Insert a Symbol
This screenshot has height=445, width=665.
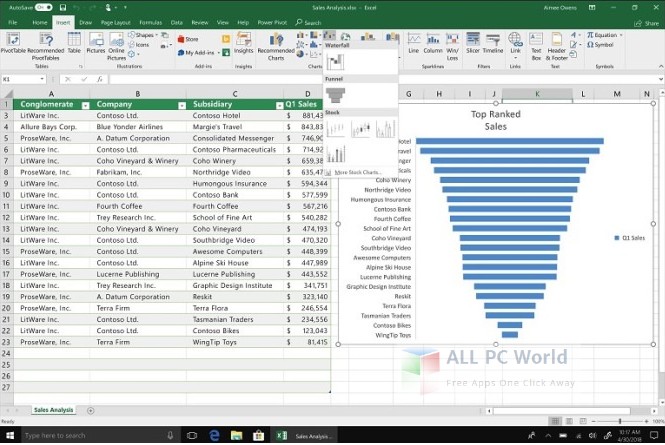(600, 45)
